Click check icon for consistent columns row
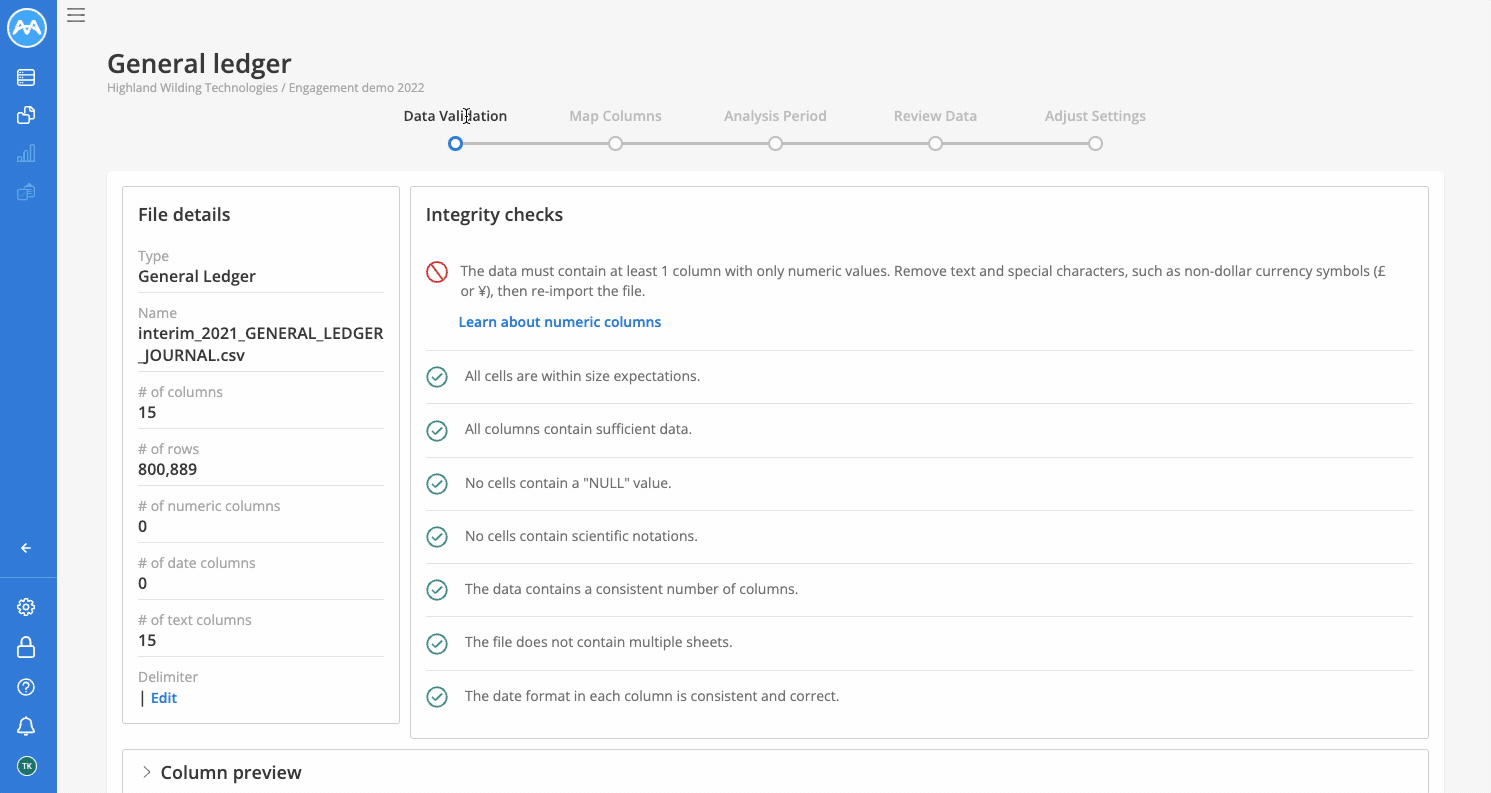Viewport: 1491px width, 793px height. [437, 590]
